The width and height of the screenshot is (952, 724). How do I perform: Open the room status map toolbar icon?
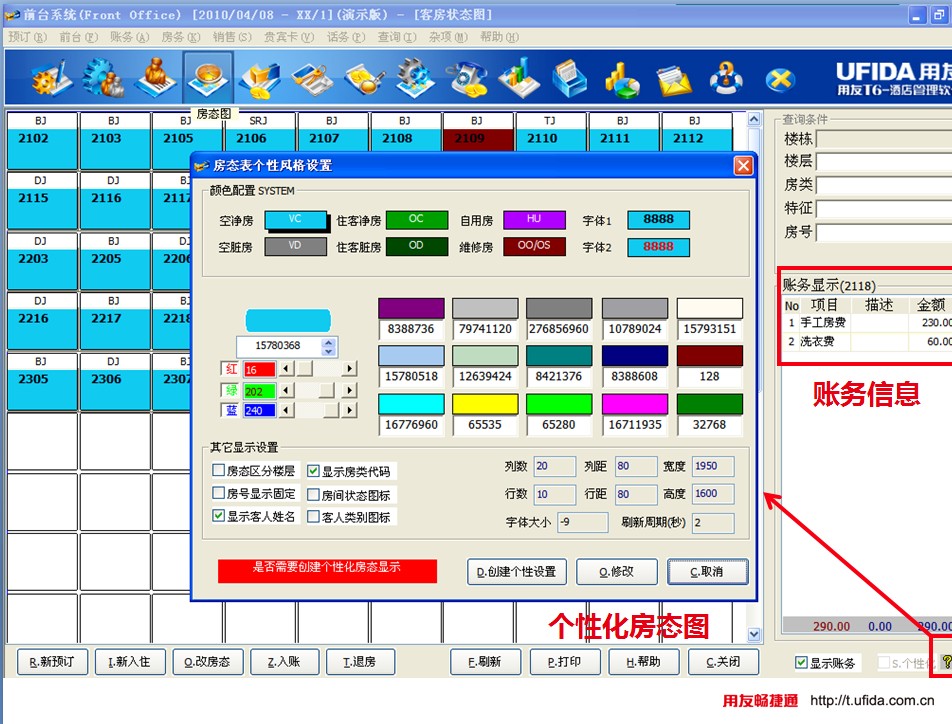(208, 78)
